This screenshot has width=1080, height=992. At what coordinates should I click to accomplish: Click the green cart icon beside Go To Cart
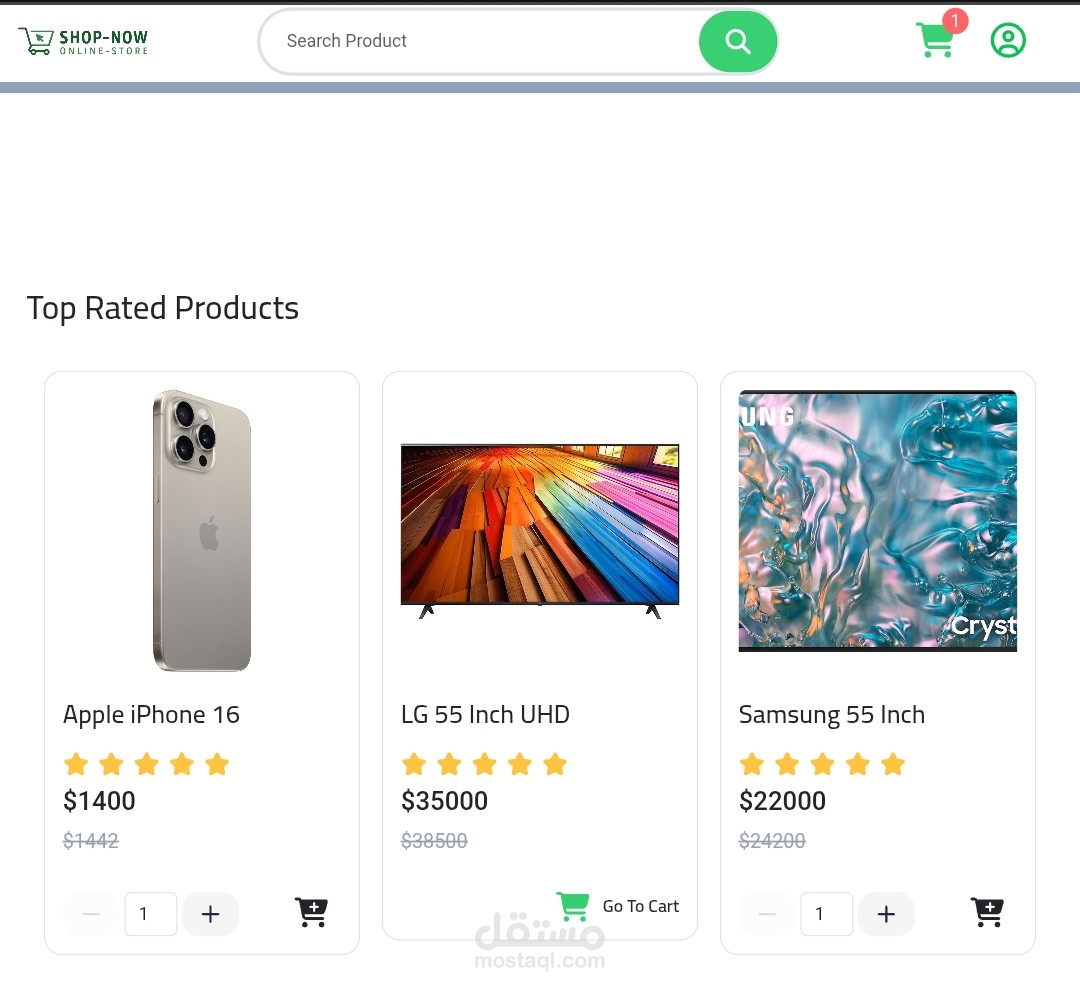pos(573,905)
